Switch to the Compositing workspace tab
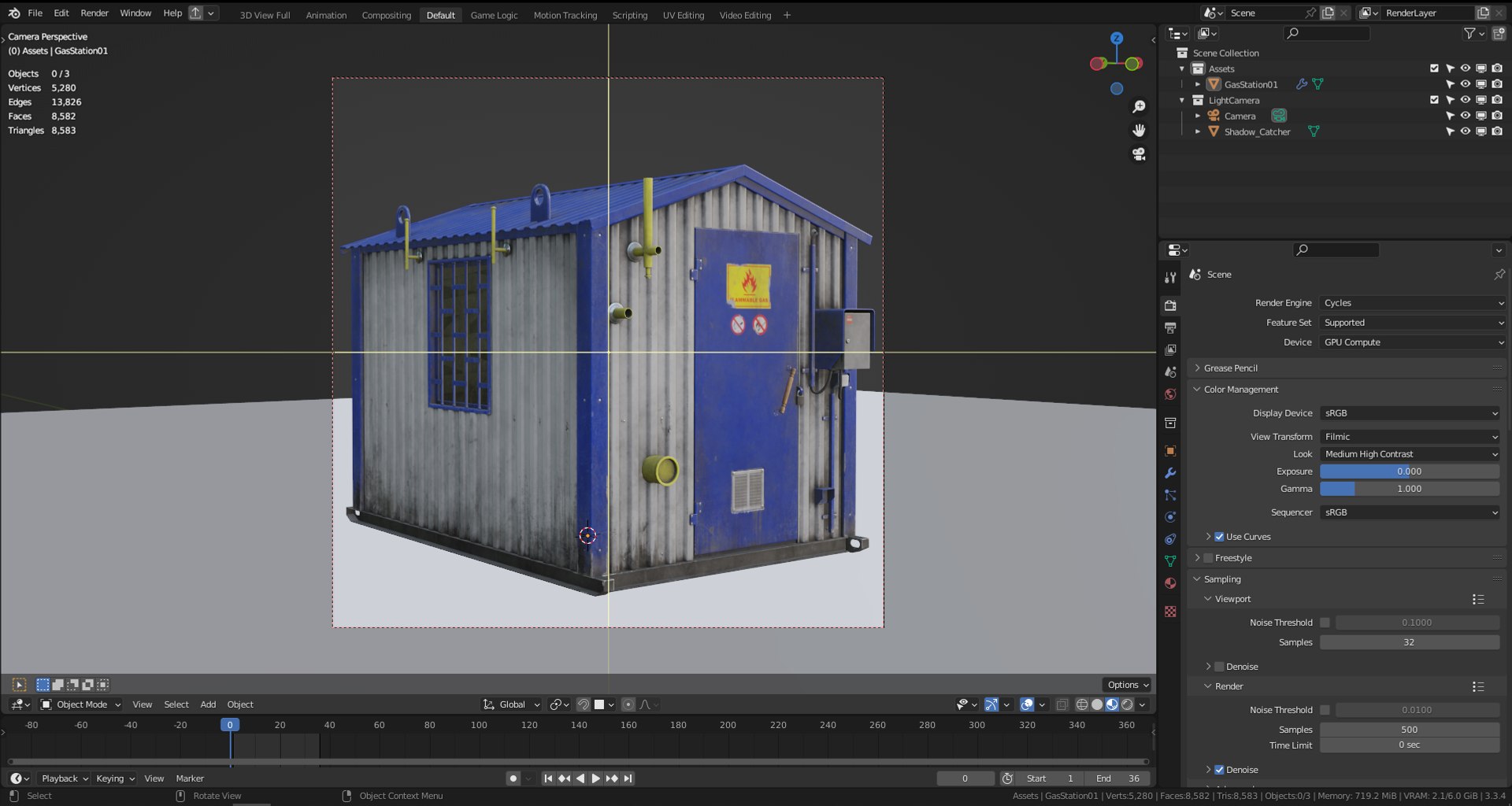This screenshot has width=1512, height=806. [386, 15]
